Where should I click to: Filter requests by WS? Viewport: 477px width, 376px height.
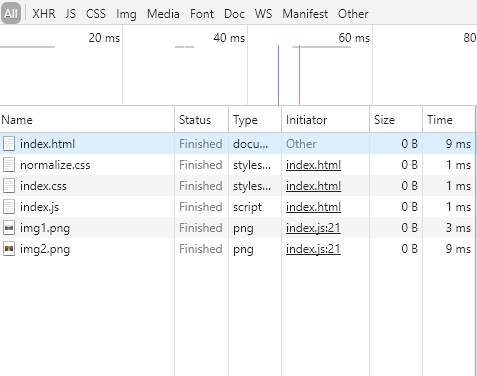263,14
